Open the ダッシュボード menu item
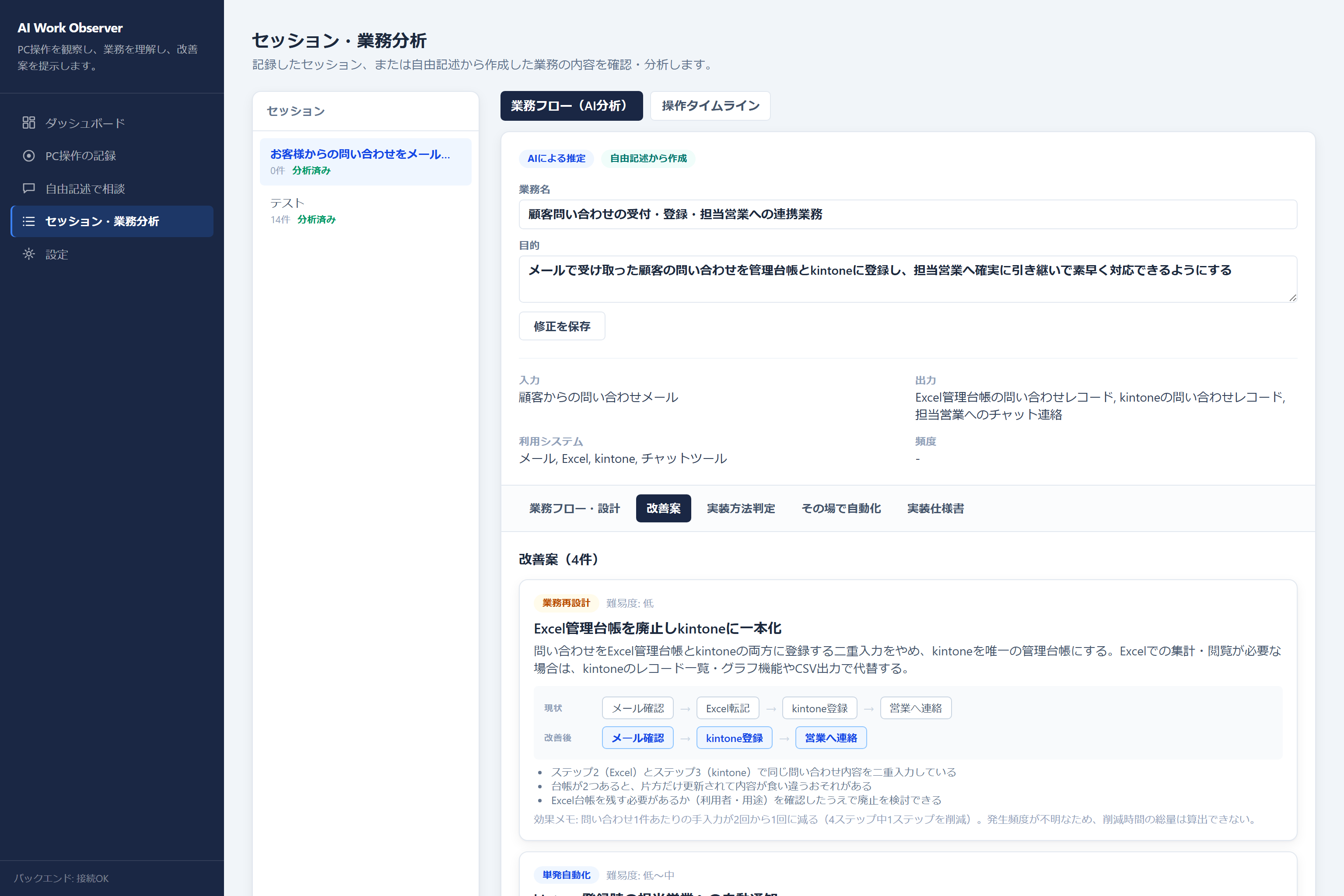 [x=112, y=123]
